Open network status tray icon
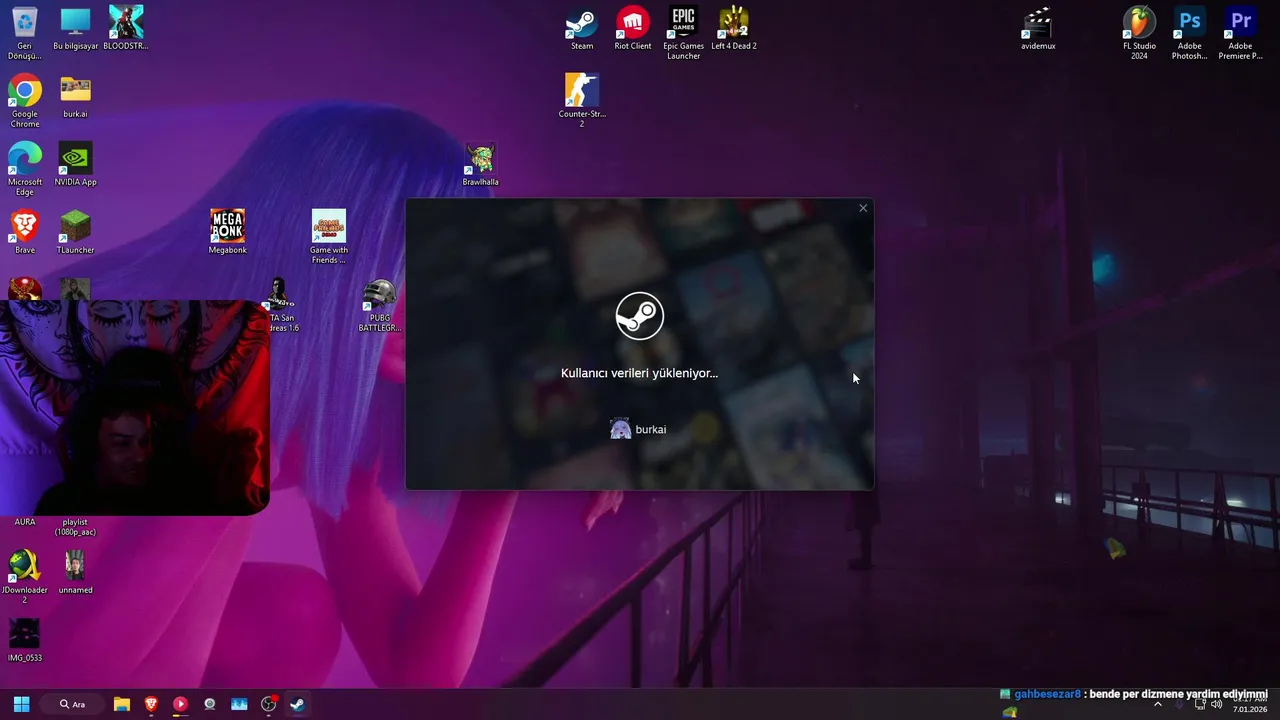The width and height of the screenshot is (1280, 720). tap(1199, 704)
